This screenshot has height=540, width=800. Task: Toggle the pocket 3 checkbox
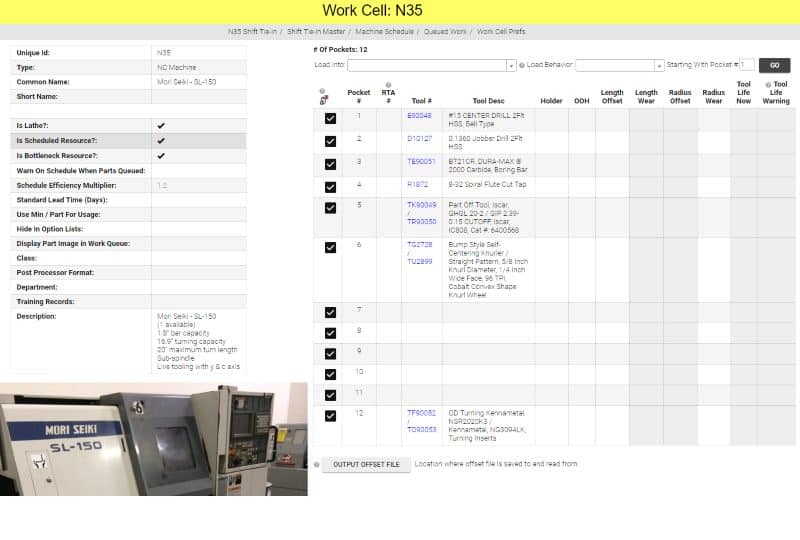click(330, 164)
